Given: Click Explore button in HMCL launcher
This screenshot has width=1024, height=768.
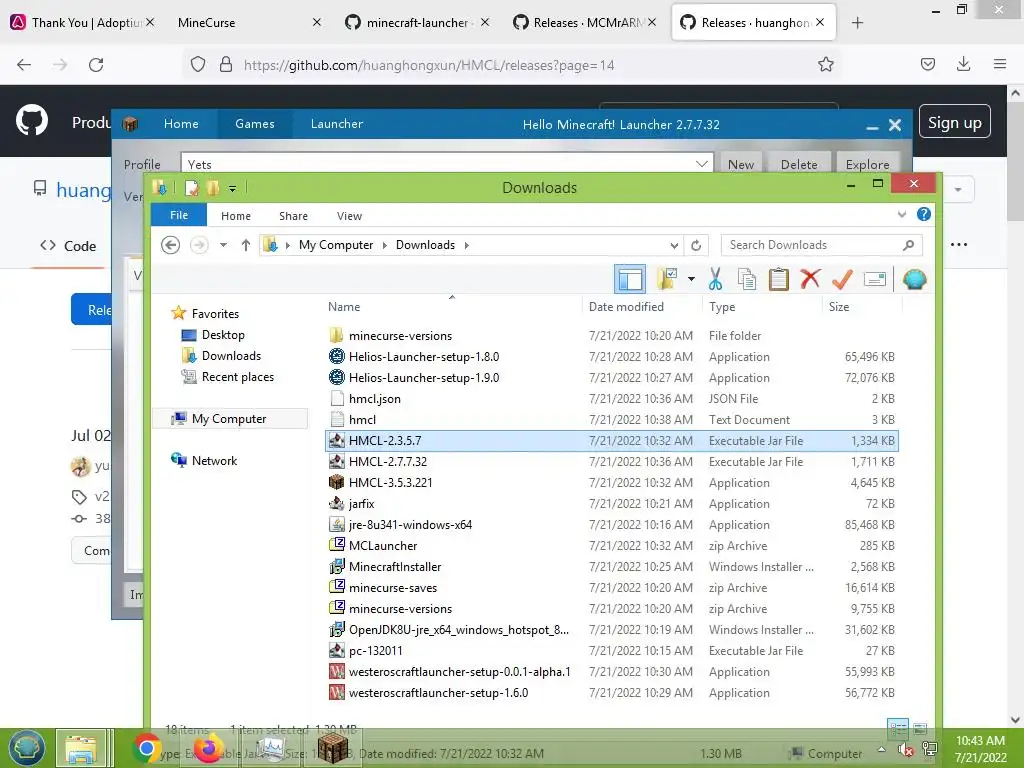Looking at the screenshot, I should pos(867,164).
